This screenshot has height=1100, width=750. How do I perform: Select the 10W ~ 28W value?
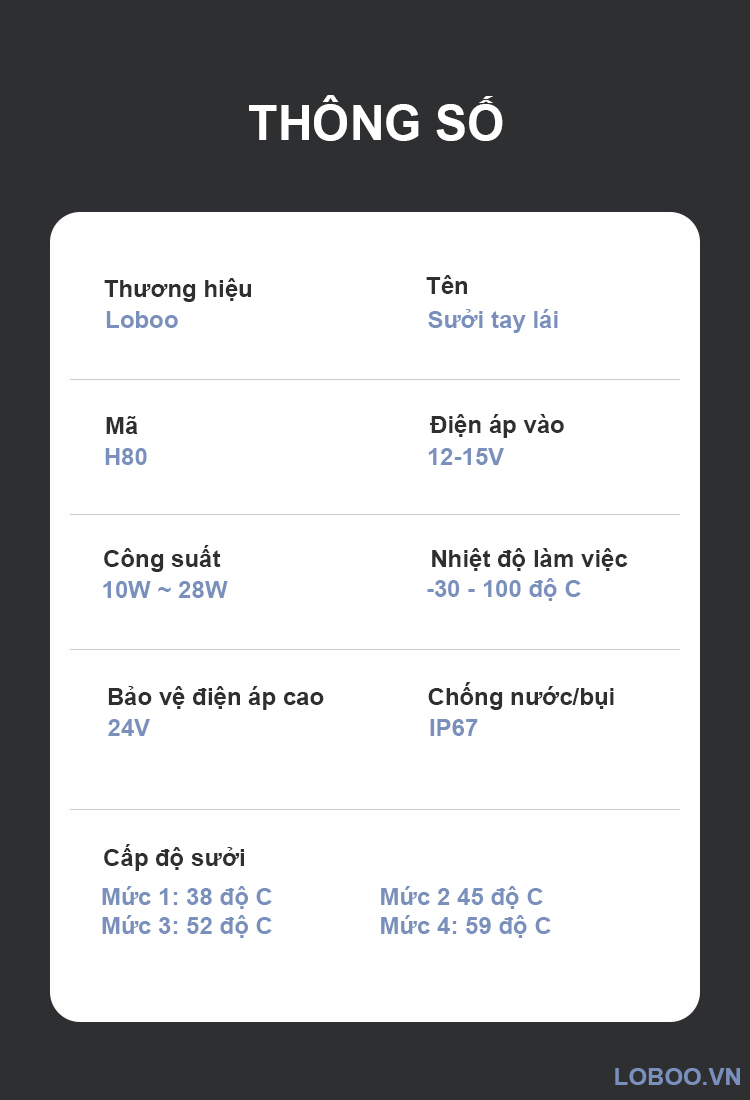165,590
